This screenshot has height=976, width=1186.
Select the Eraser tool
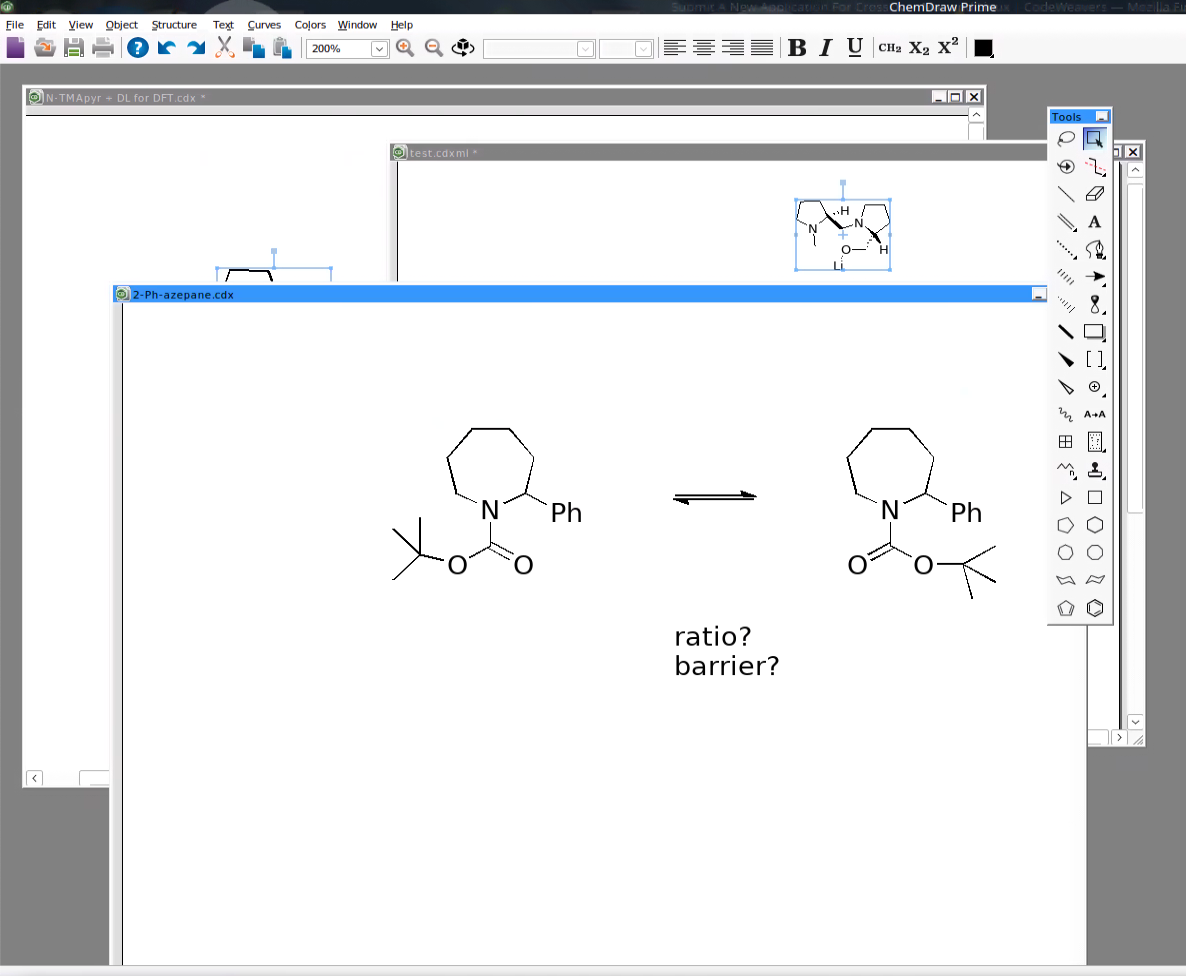click(x=1095, y=193)
